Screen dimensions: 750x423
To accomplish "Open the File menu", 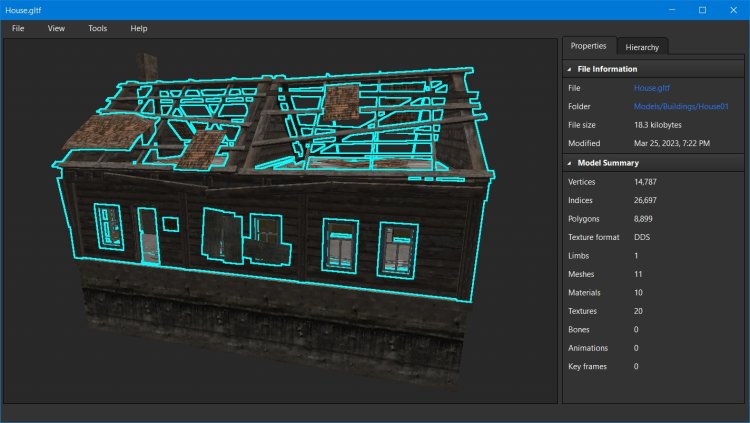I will 18,28.
